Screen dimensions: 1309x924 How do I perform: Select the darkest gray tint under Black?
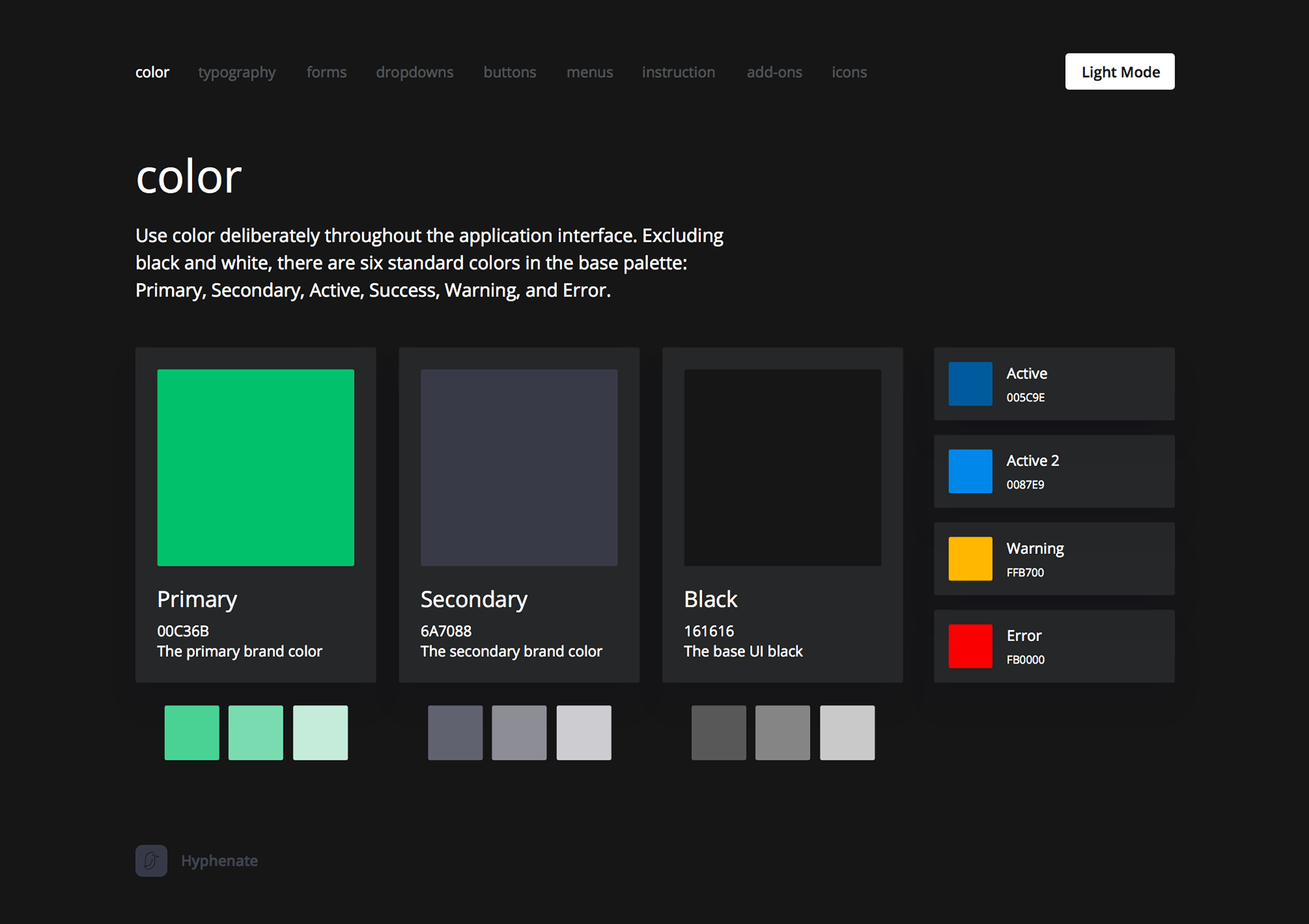pos(719,733)
